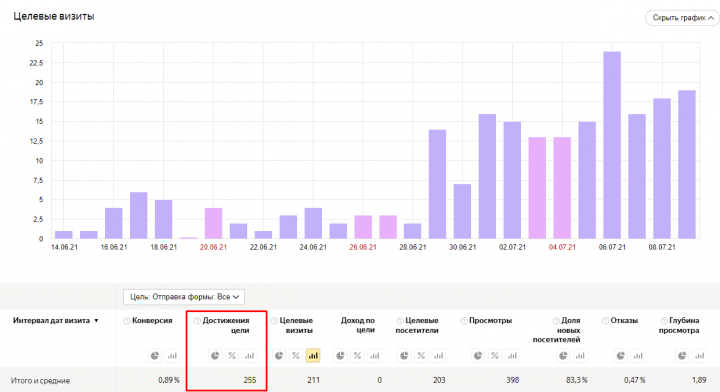This screenshot has width=720, height=392.
Task: Sort table by Глубина просмотра header
Action: [679, 325]
